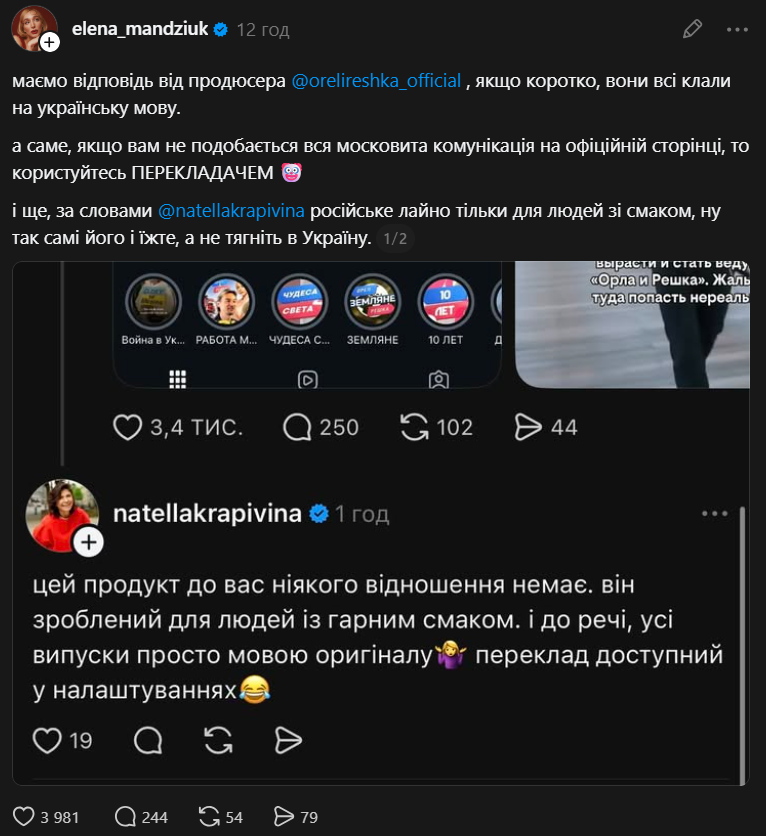
Task: Open more options on natellakrapivina's reply
Action: click(715, 513)
